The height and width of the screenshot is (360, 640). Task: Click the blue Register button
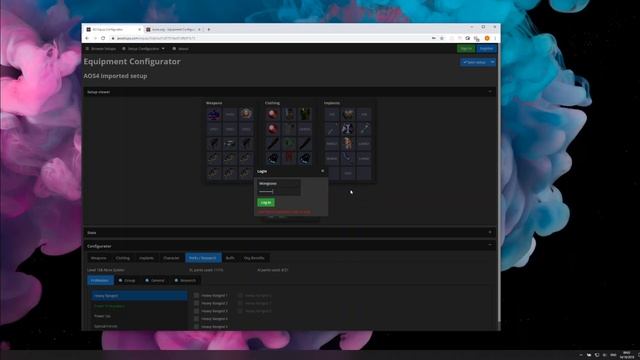click(x=486, y=49)
